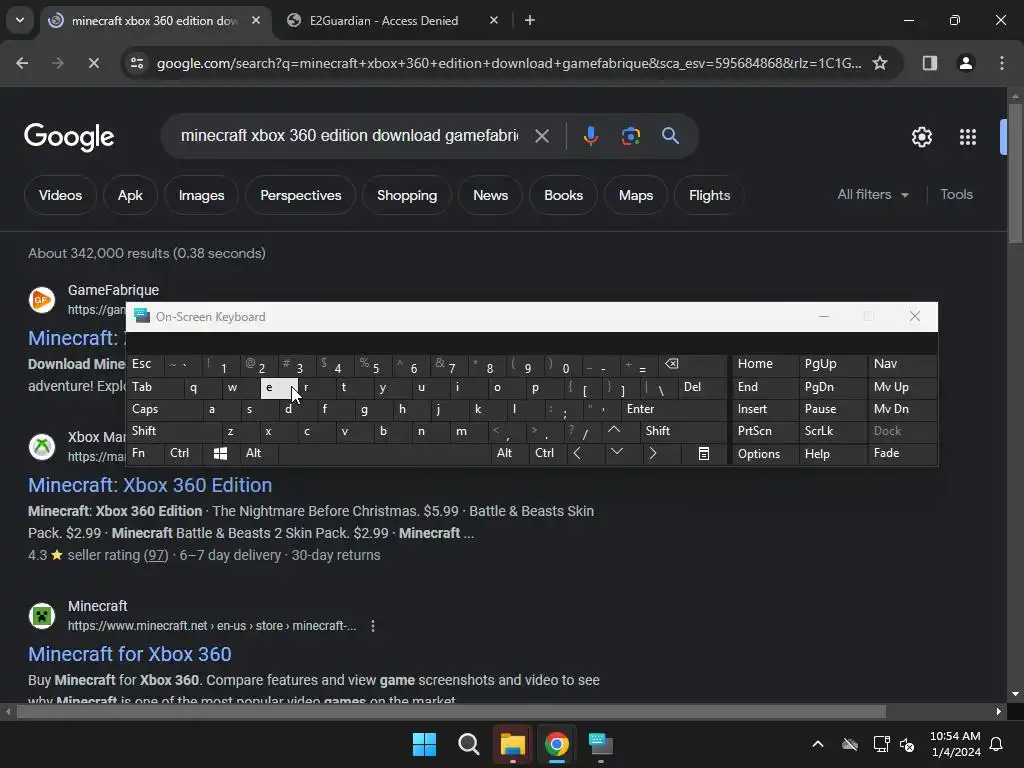The image size is (1024, 768).
Task: Show hidden system tray icons
Action: [818, 744]
